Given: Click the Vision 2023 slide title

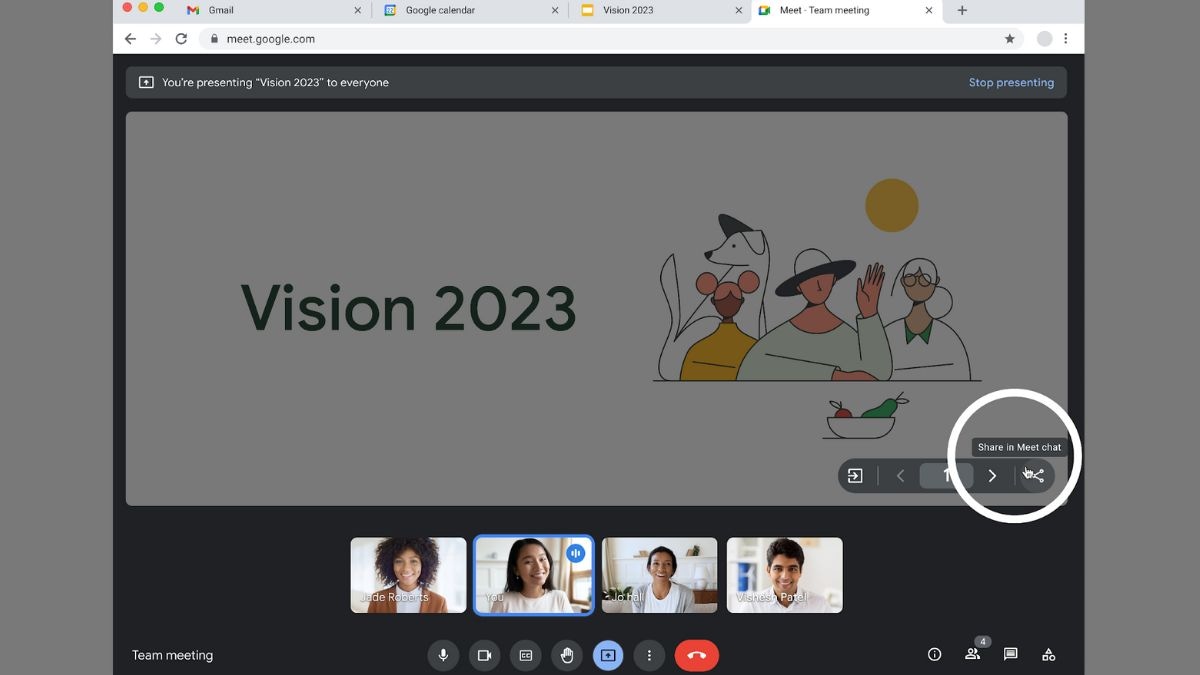Looking at the screenshot, I should [408, 308].
